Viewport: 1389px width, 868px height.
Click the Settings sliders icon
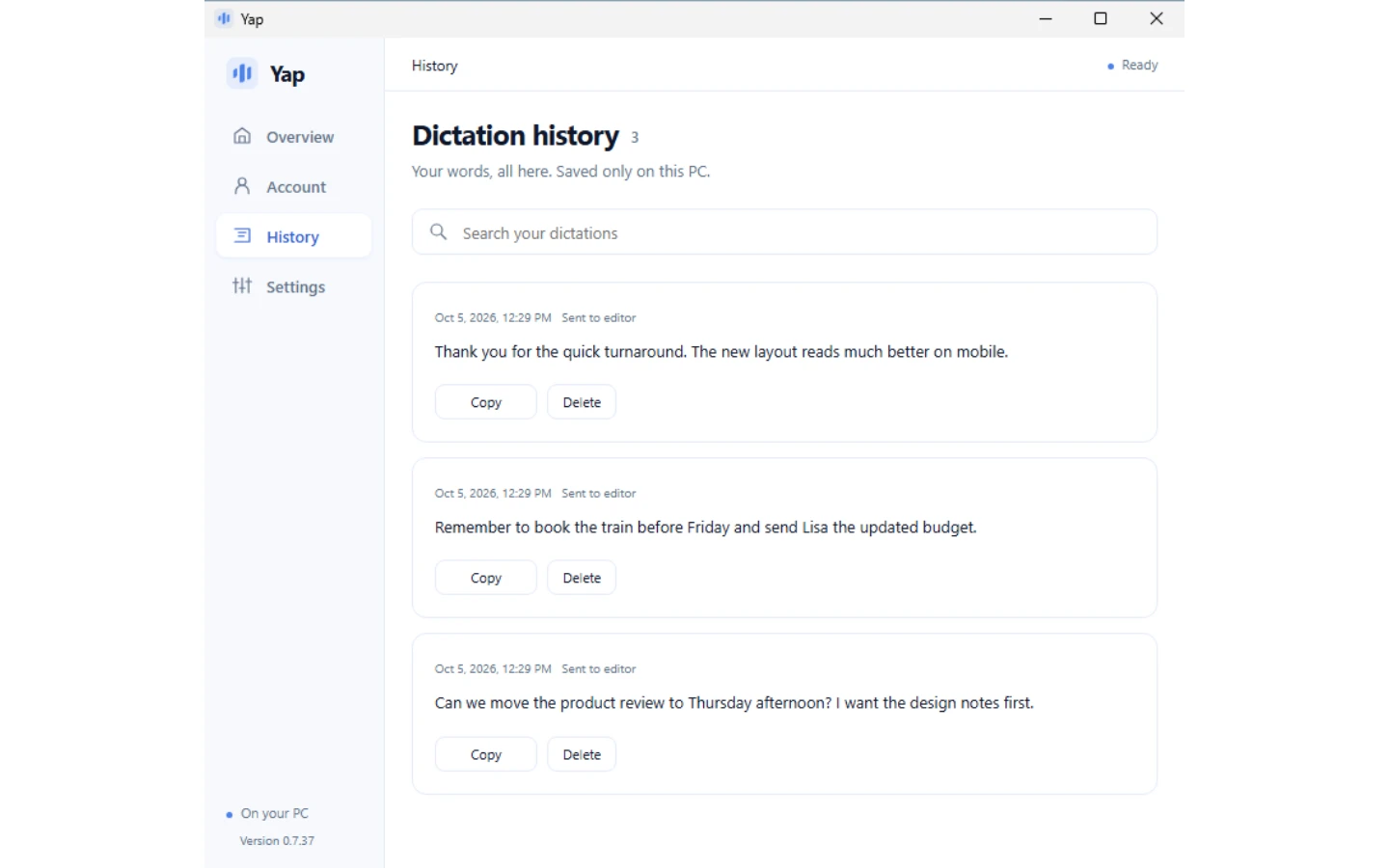click(x=242, y=285)
